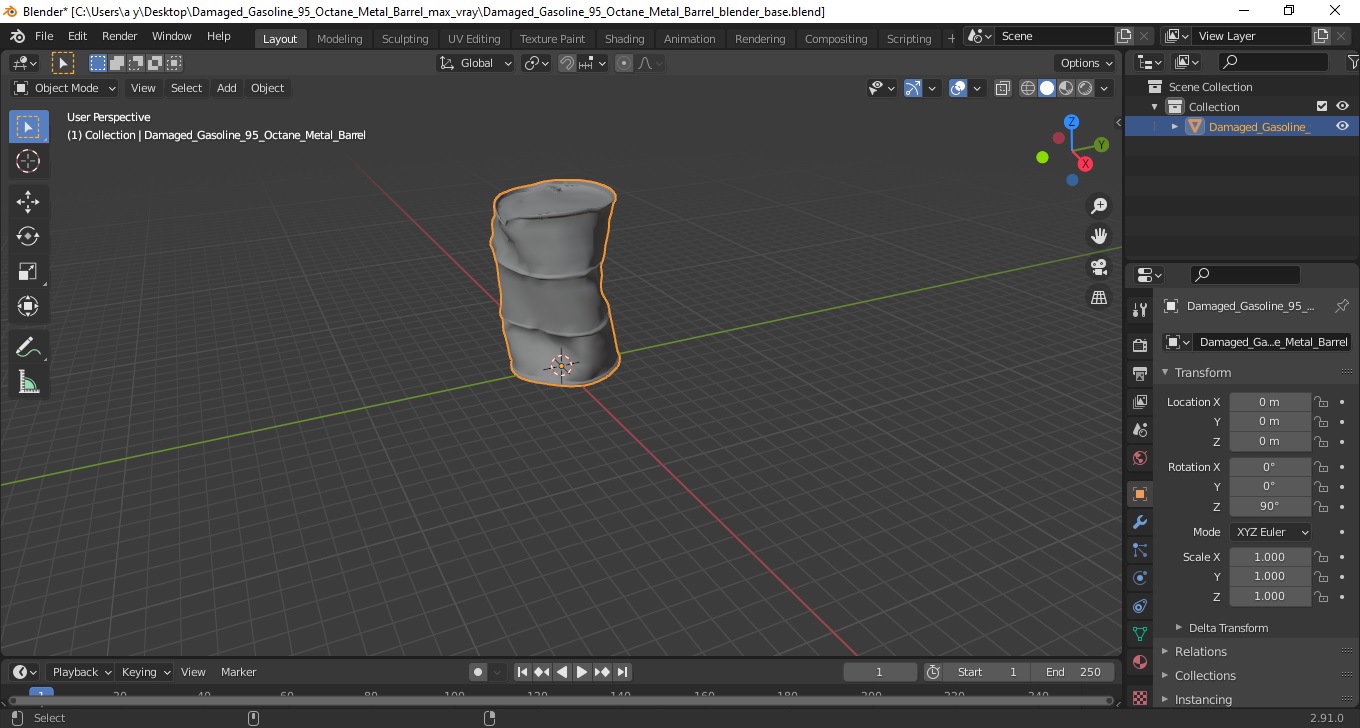Select the Scale tool
1360x728 pixels.
28,271
